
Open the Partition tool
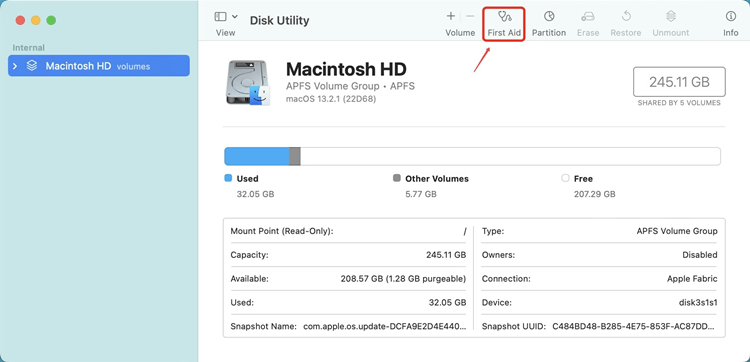pos(549,24)
